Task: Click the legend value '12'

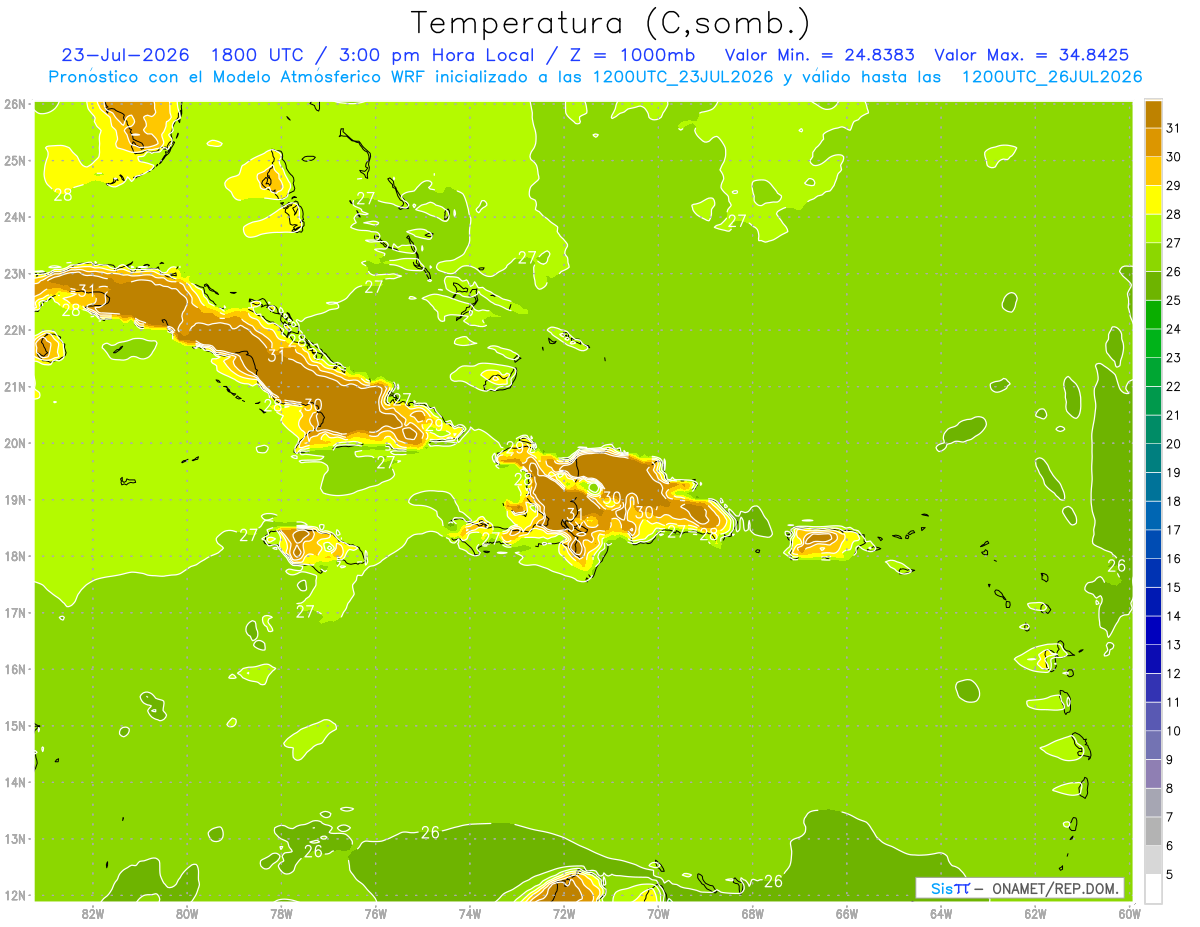Action: 1174,673
